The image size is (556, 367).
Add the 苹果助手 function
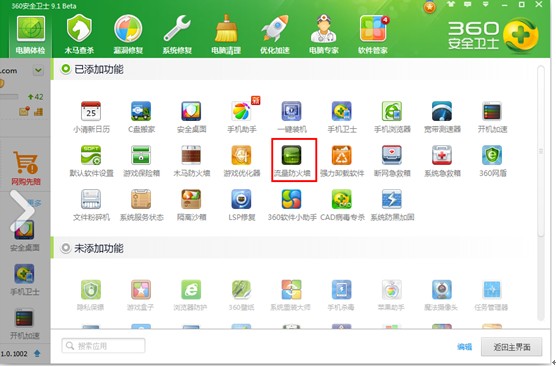(x=391, y=295)
